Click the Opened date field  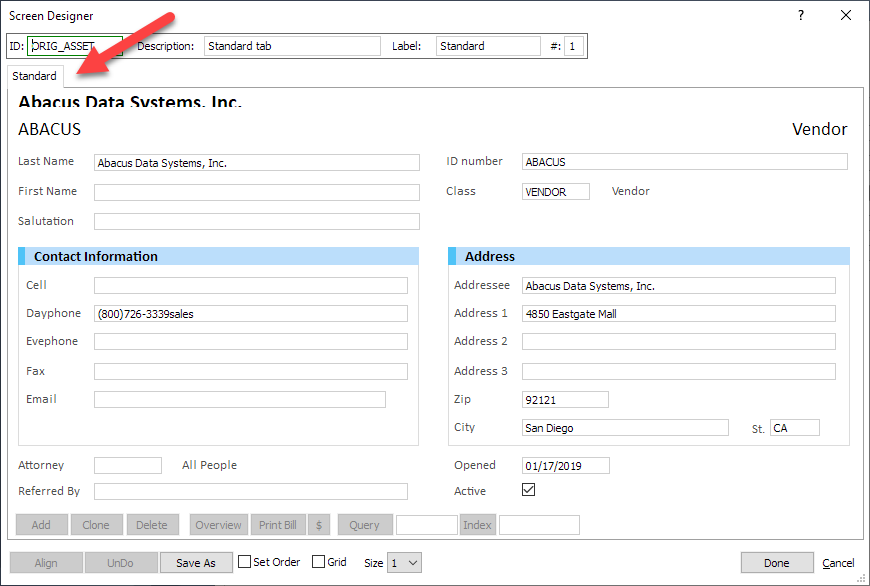pos(565,466)
